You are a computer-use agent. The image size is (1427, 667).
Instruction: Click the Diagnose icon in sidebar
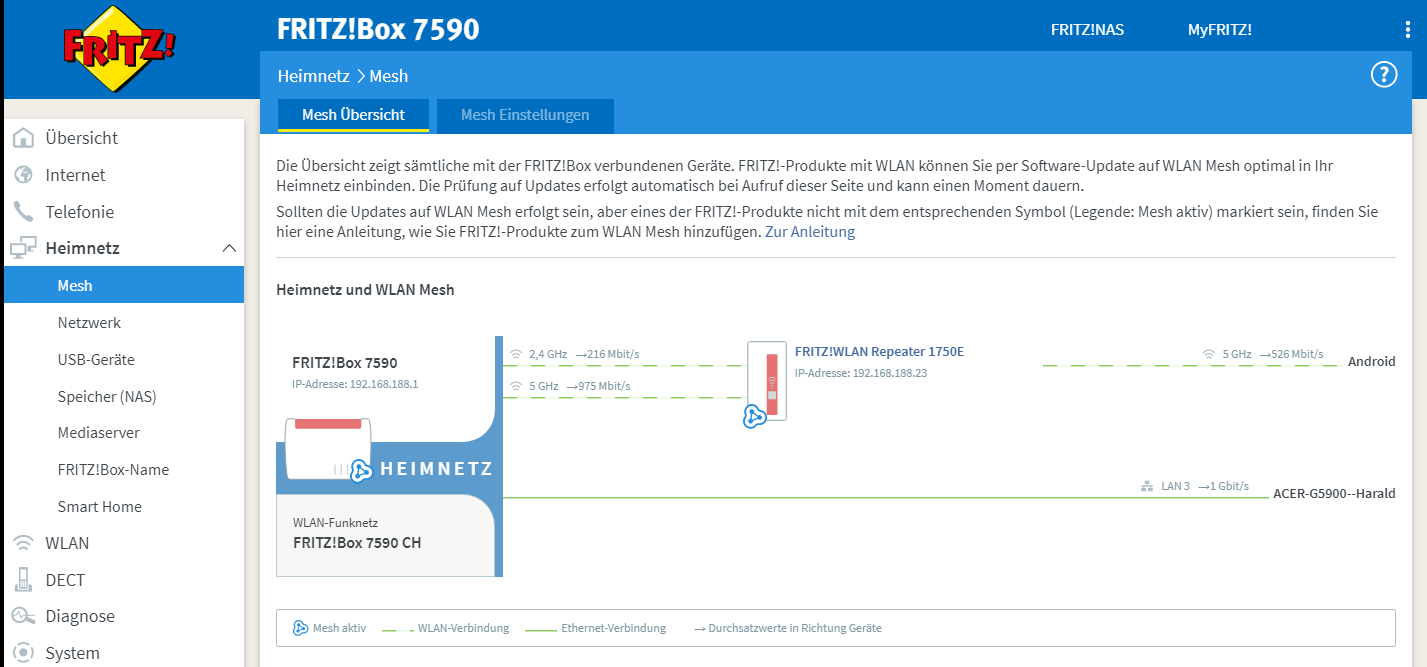(23, 616)
